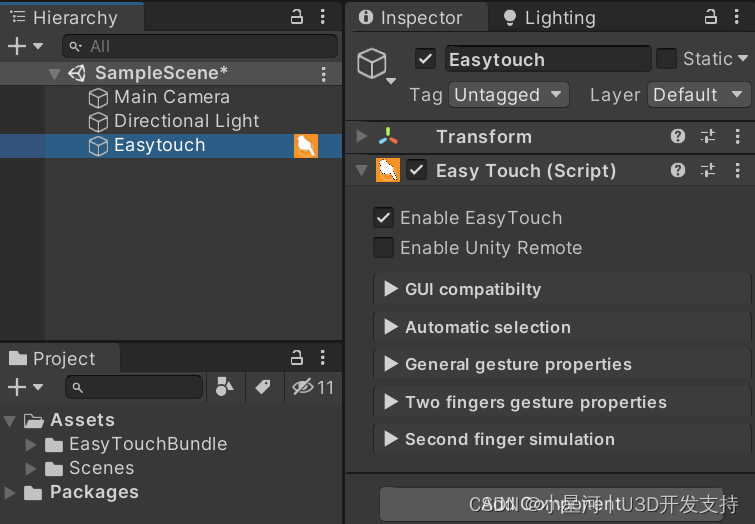
Task: Open Transform component three-dot menu
Action: pos(737,136)
